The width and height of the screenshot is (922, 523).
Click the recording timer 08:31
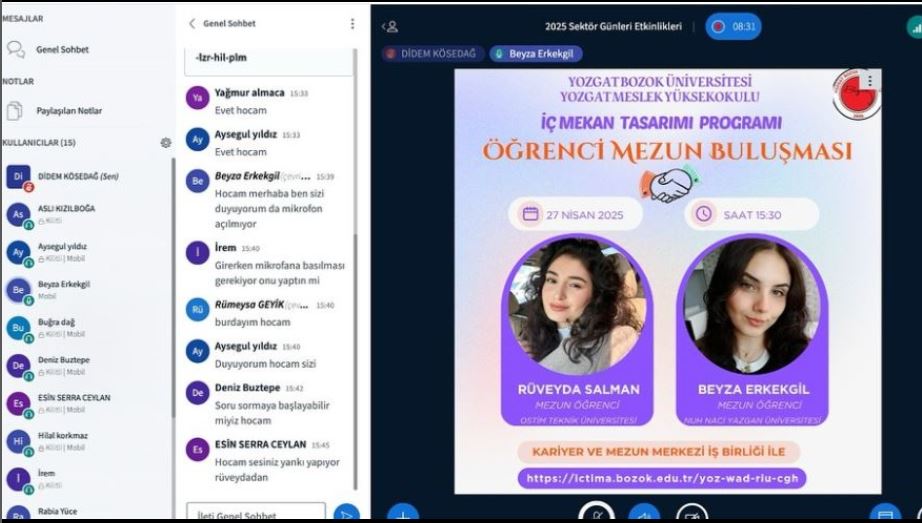[x=744, y=26]
